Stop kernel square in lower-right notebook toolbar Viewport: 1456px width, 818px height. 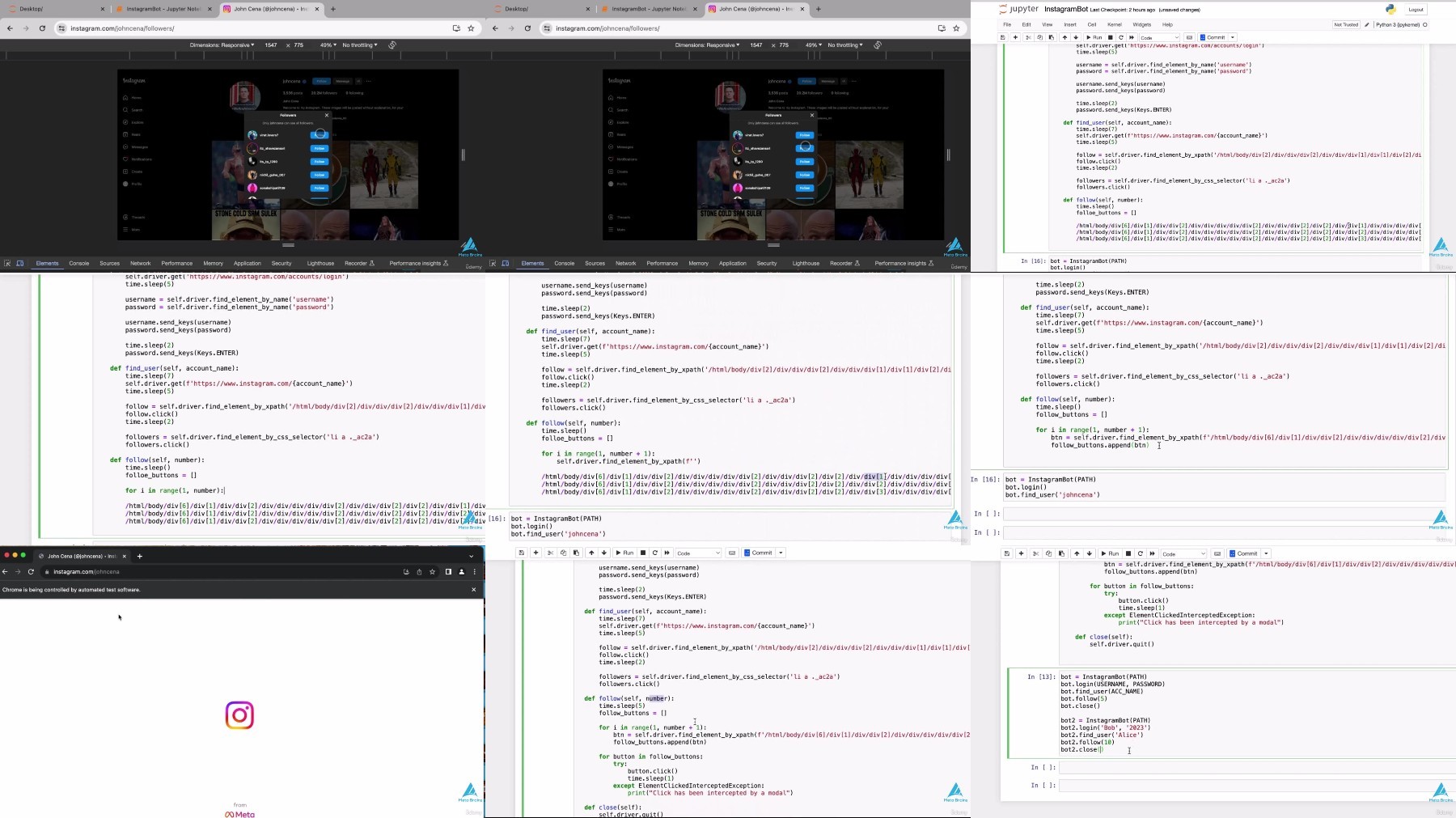1128,553
